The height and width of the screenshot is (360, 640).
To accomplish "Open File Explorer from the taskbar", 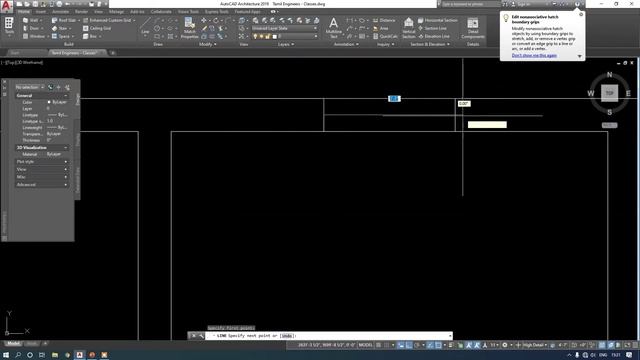I will 55,355.
